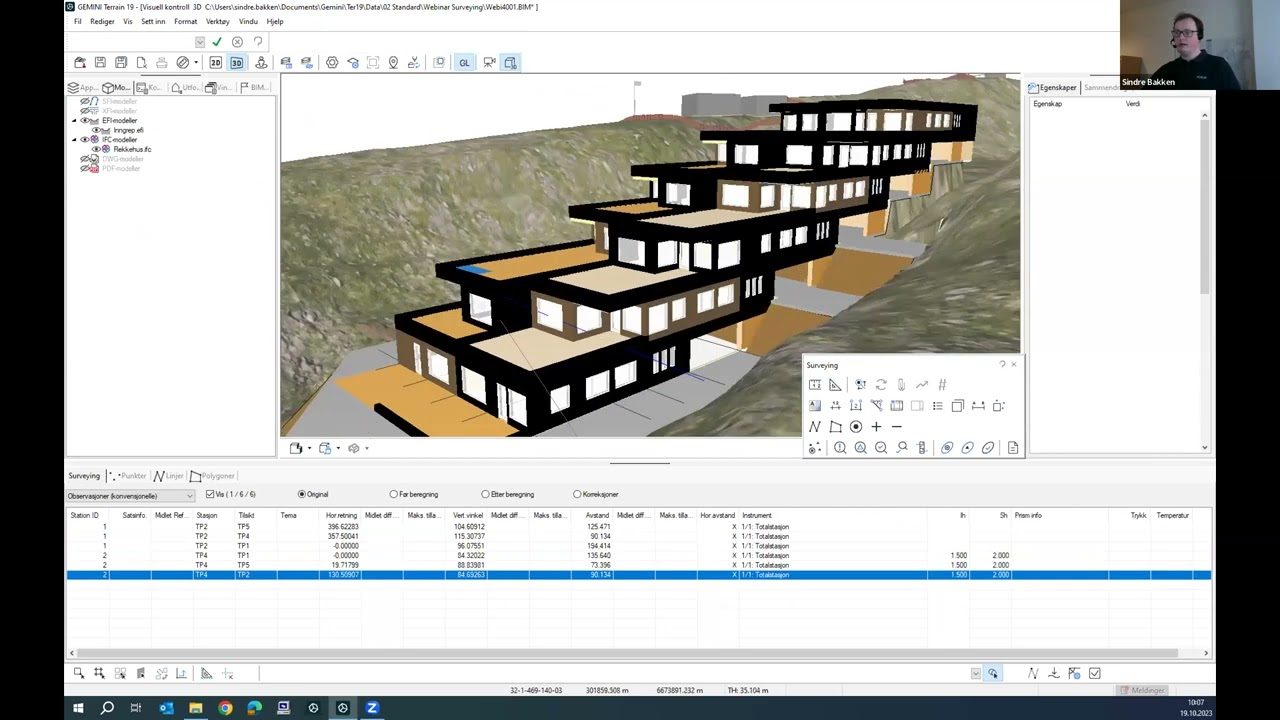
Task: Collapse the IFC-modeller tree node
Action: click(74, 140)
